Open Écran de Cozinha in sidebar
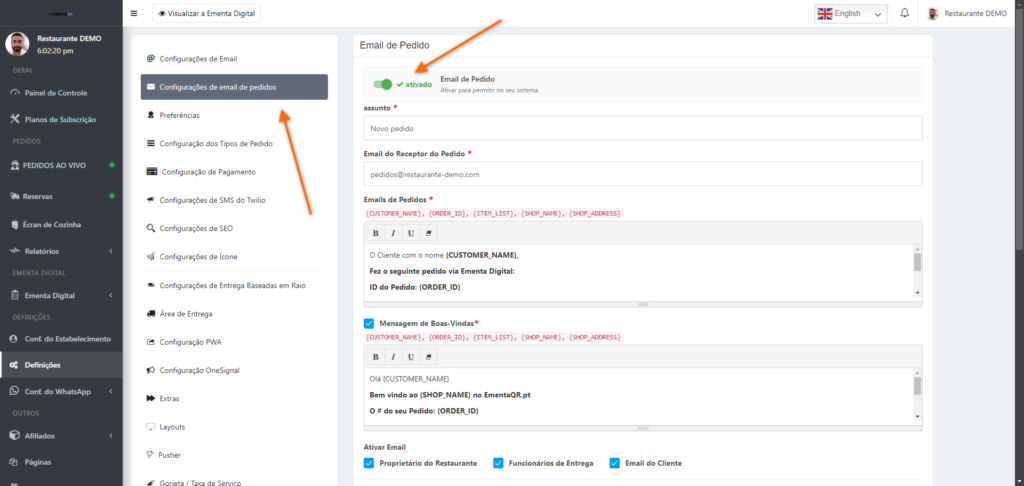 [51, 224]
